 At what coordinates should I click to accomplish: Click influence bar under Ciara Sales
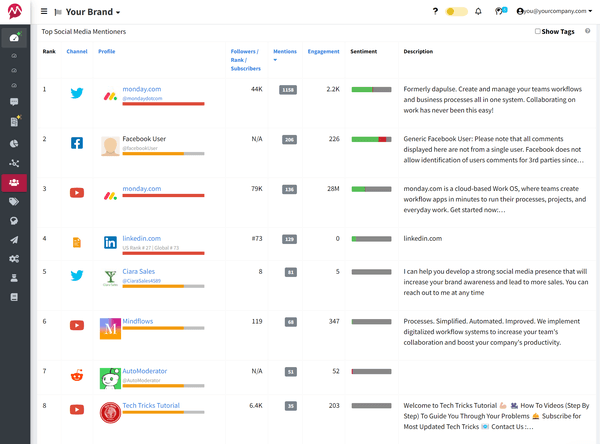163,286
